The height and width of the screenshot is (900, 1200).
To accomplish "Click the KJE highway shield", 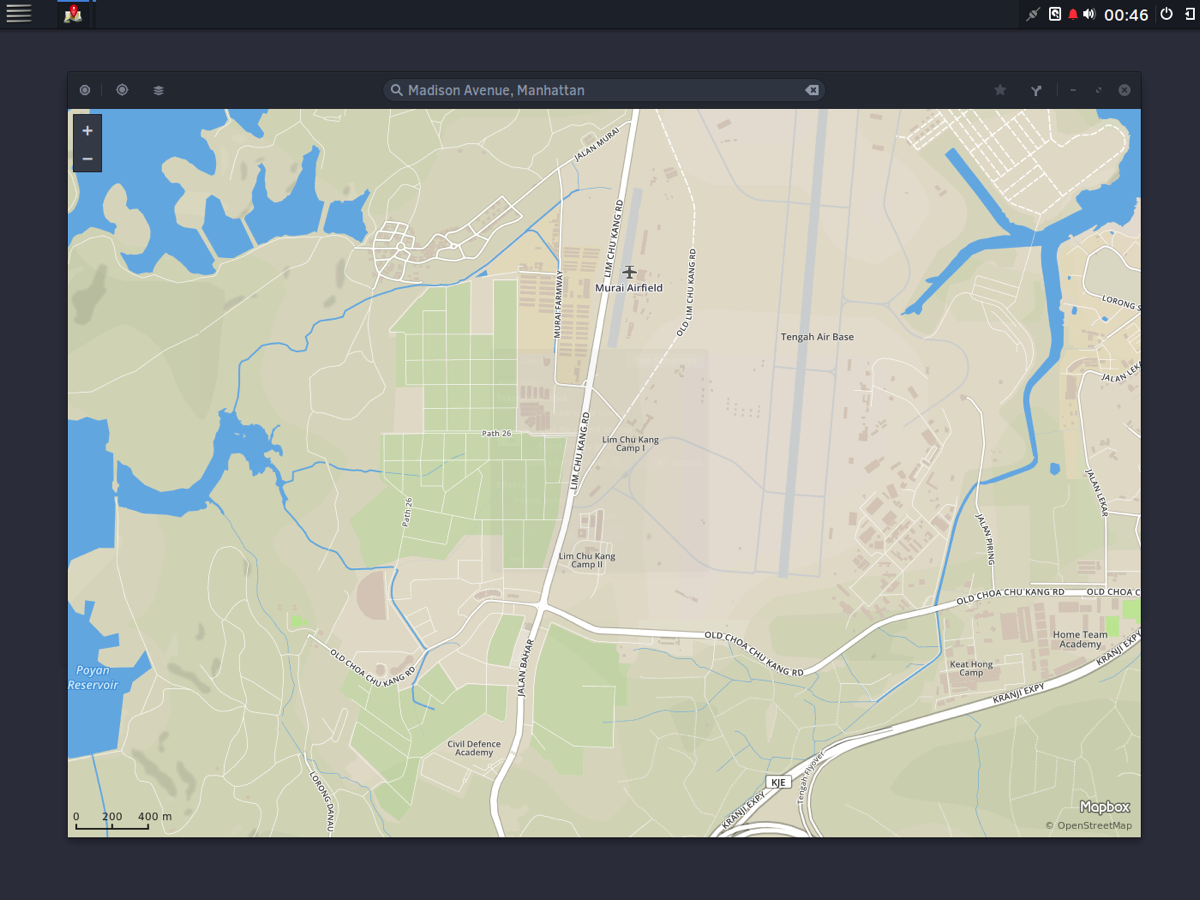I will click(x=779, y=781).
